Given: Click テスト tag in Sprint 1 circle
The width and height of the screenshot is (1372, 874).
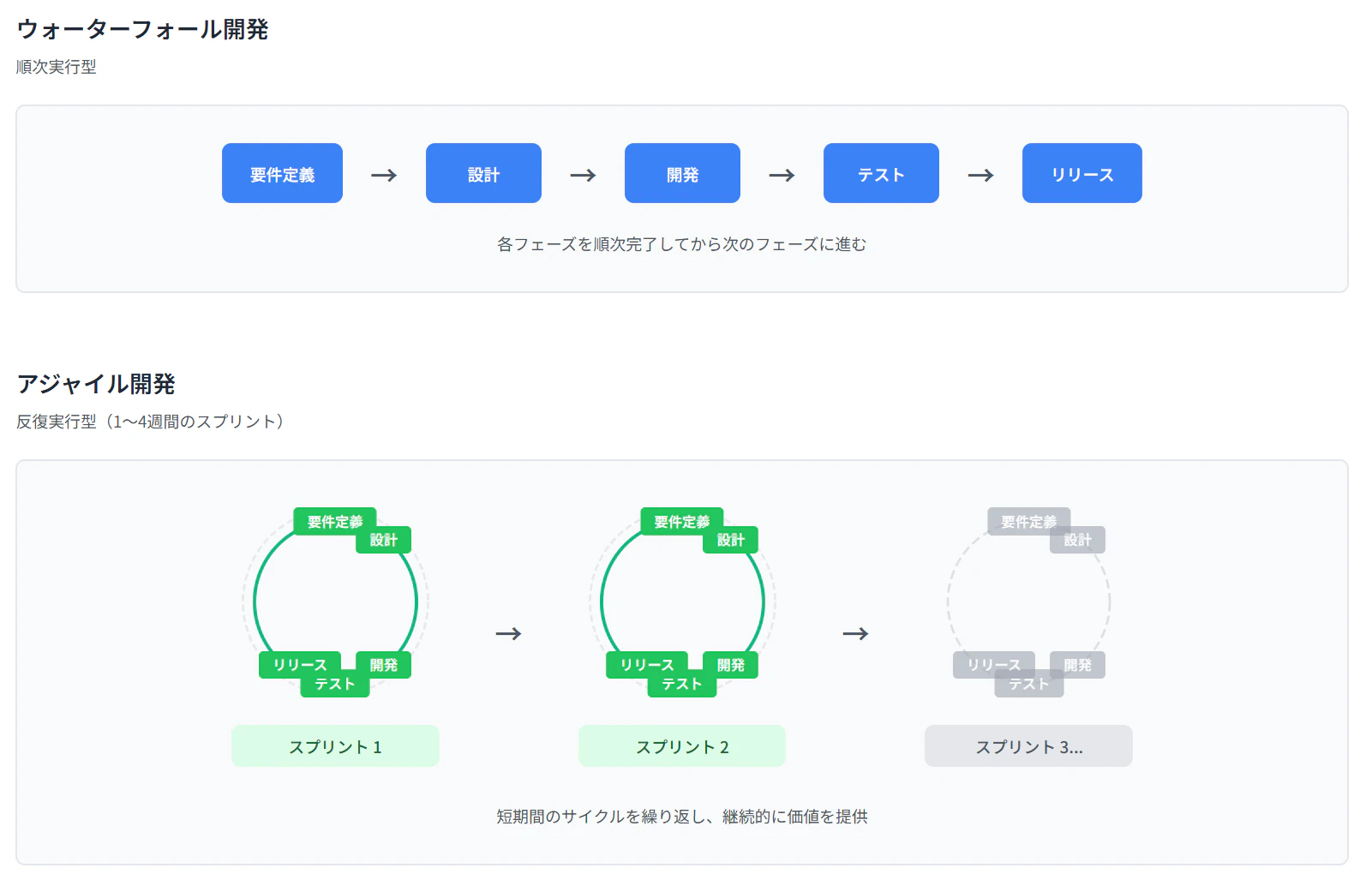Looking at the screenshot, I should (x=335, y=684).
